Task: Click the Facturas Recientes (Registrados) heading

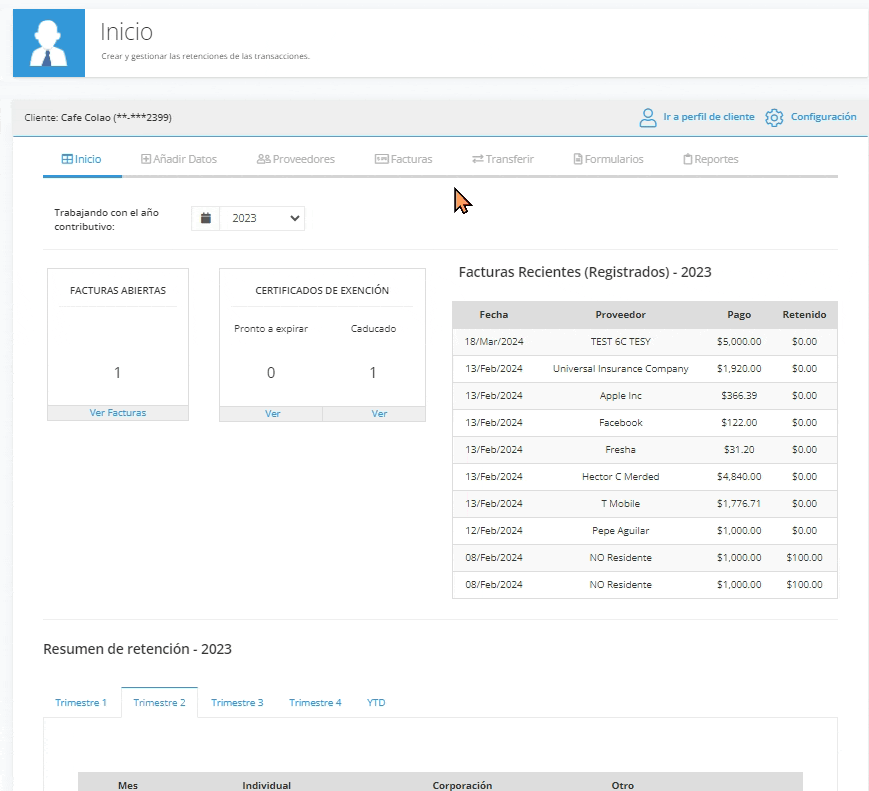Action: click(585, 272)
